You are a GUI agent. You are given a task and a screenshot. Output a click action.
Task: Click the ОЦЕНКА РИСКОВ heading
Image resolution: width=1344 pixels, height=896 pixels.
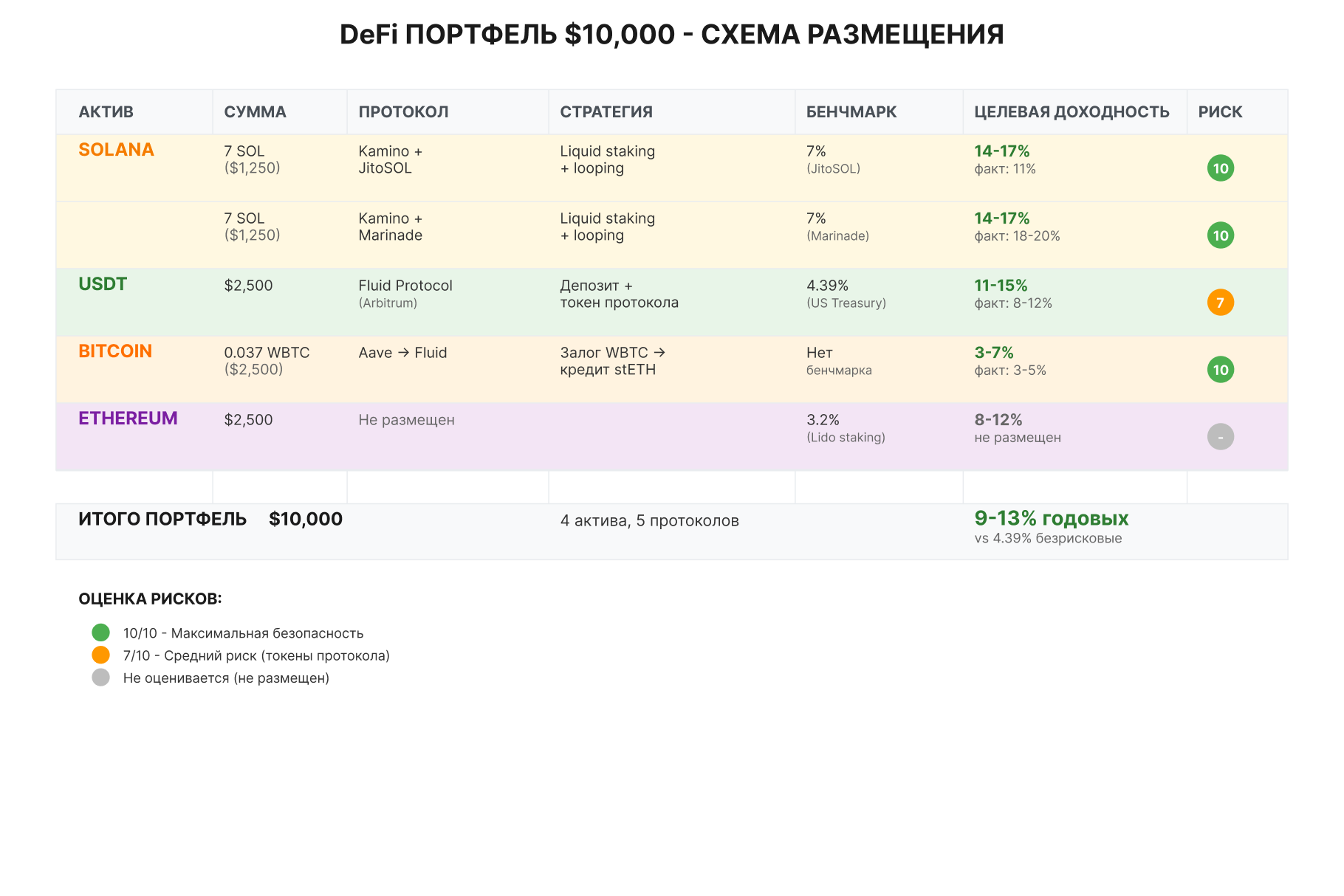pos(150,599)
